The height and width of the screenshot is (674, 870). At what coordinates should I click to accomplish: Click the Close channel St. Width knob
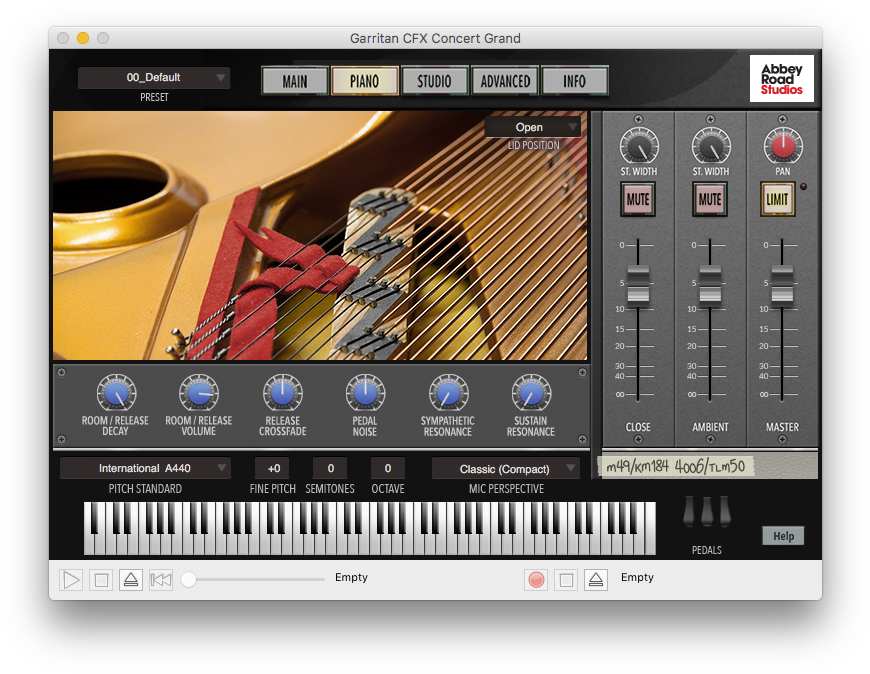[x=639, y=146]
